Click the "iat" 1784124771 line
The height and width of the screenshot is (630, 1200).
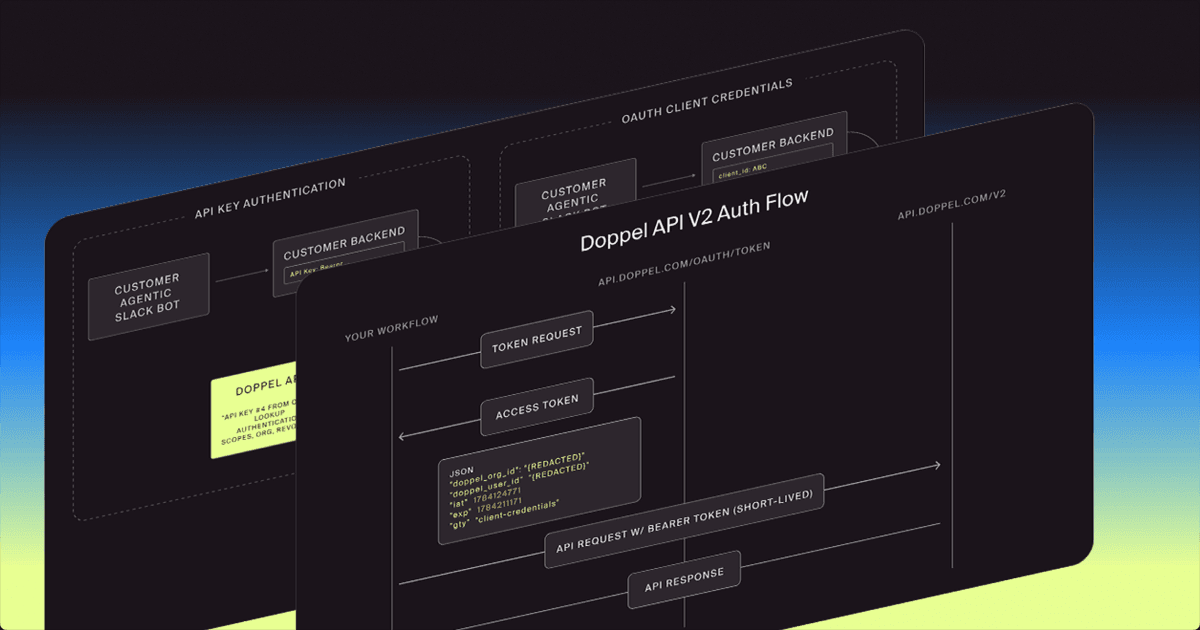click(x=485, y=499)
